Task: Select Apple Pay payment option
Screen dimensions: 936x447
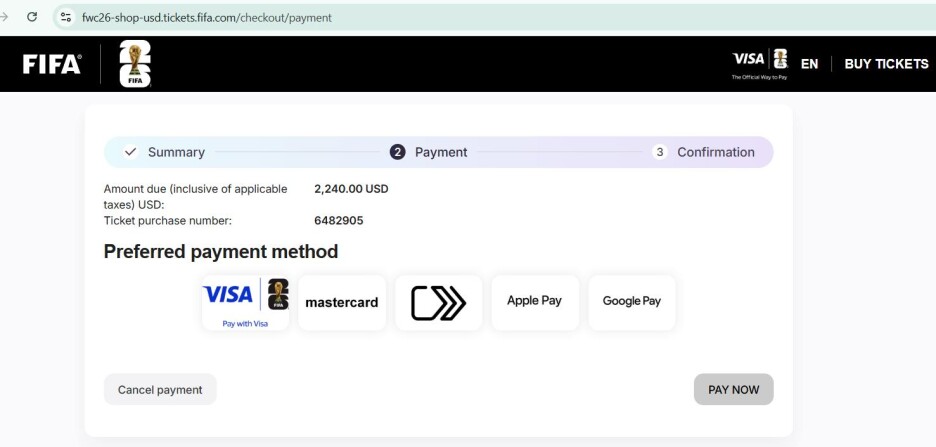Action: coord(535,302)
